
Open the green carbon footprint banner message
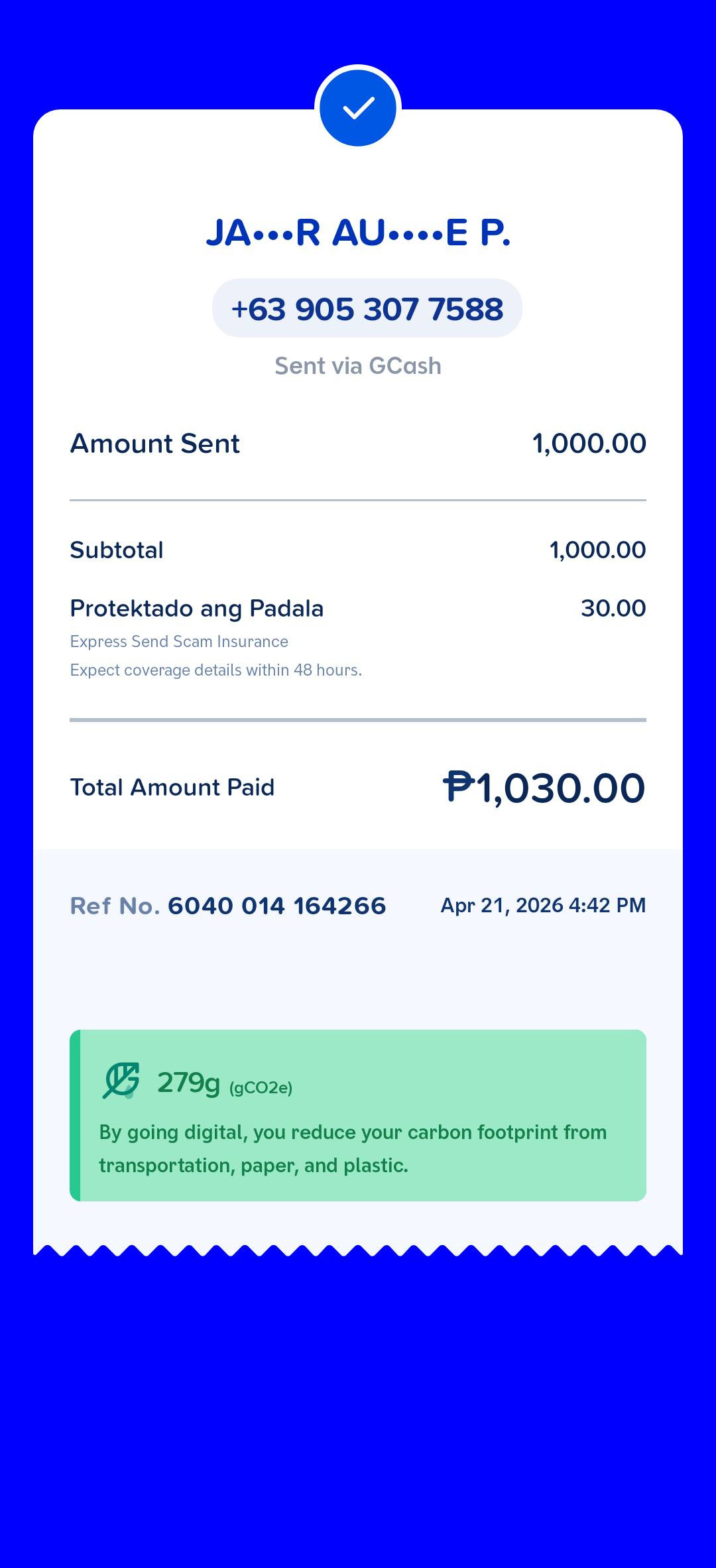[358, 1115]
